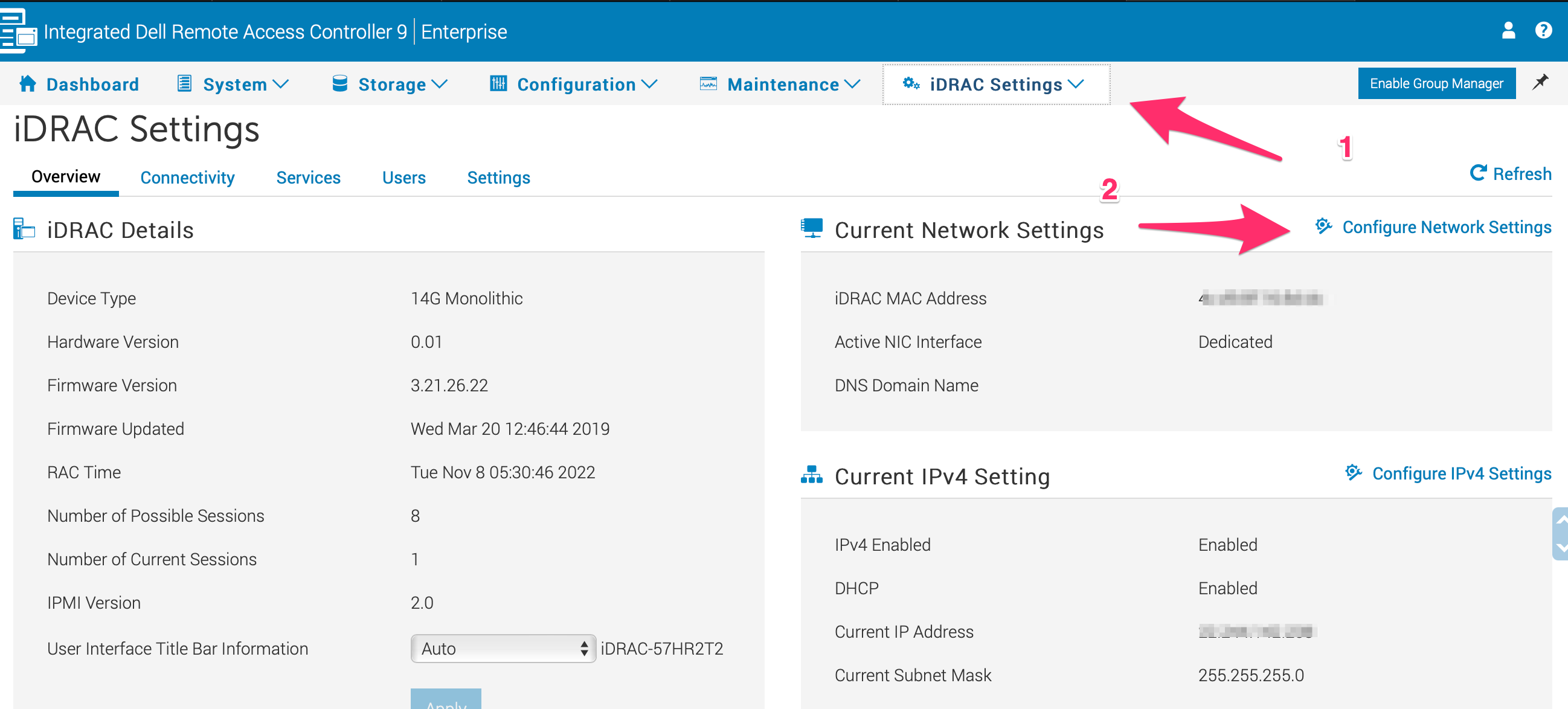Switch to the Services tab

tap(308, 178)
